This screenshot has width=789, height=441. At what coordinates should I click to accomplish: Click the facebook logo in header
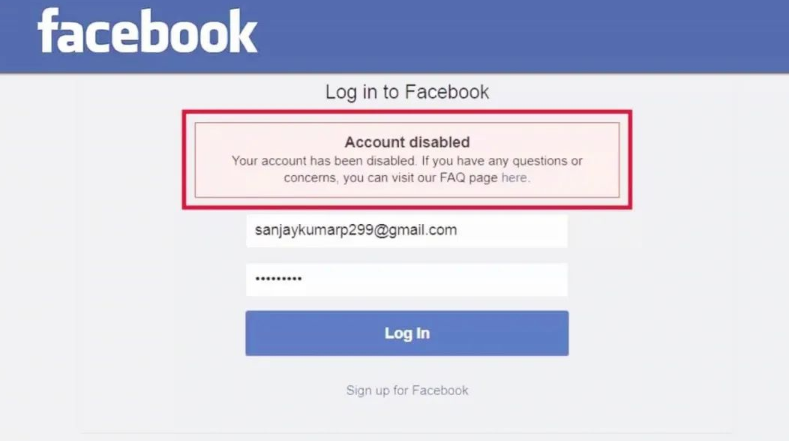(147, 31)
